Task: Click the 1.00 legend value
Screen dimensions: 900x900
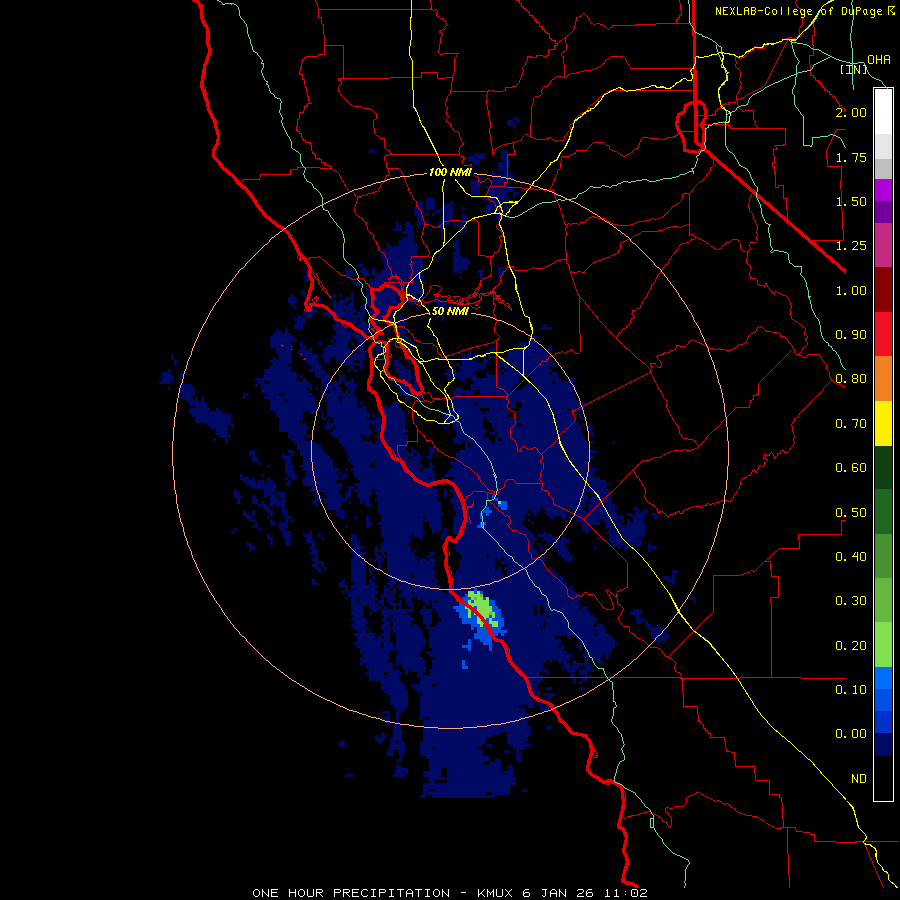Action: click(851, 290)
